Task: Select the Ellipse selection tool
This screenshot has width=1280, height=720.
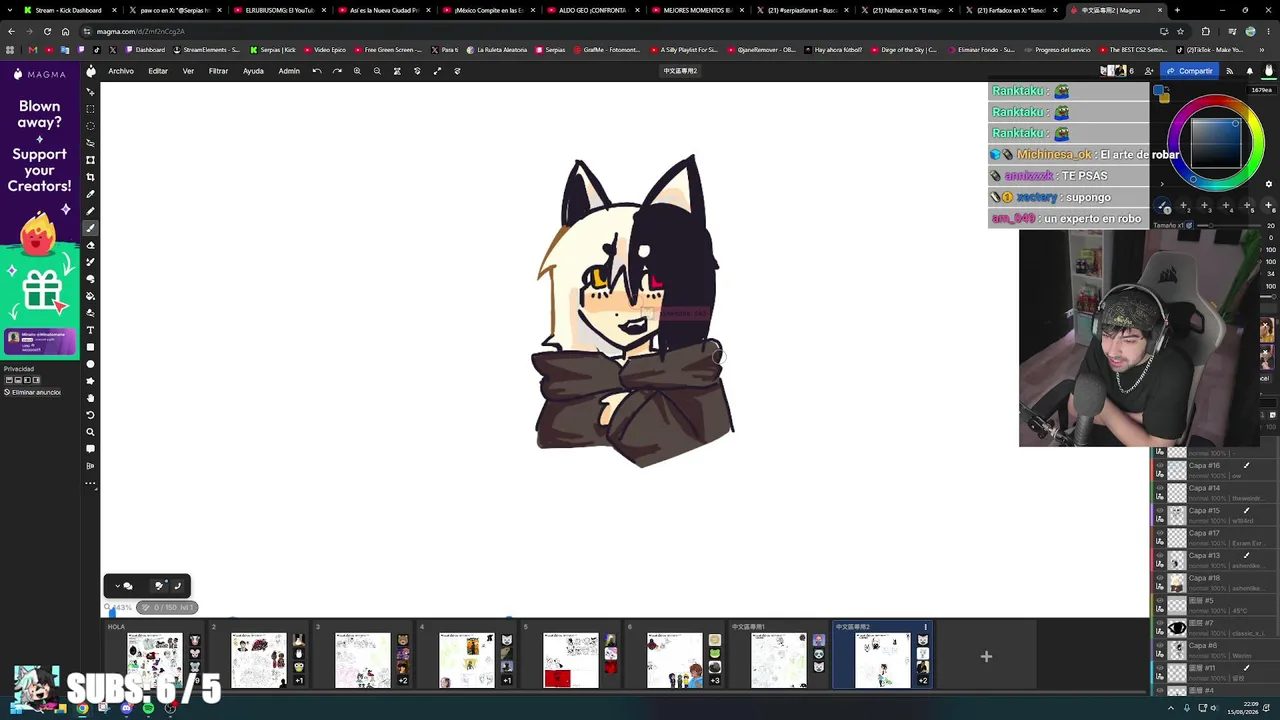Action: [90, 126]
